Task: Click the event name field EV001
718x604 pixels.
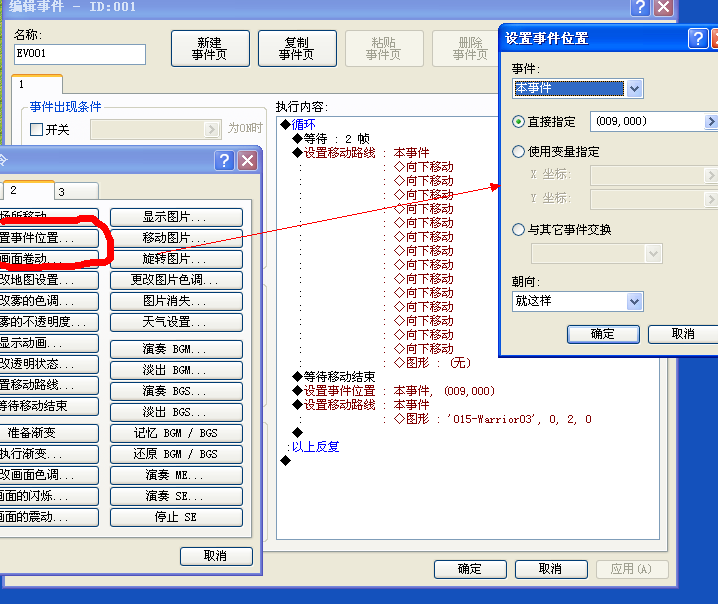Action: (x=80, y=54)
